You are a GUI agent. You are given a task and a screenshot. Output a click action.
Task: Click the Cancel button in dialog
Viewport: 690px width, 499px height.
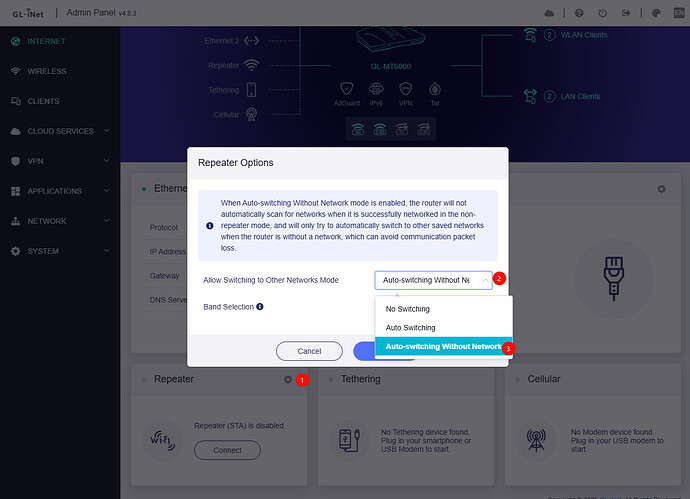pos(310,351)
